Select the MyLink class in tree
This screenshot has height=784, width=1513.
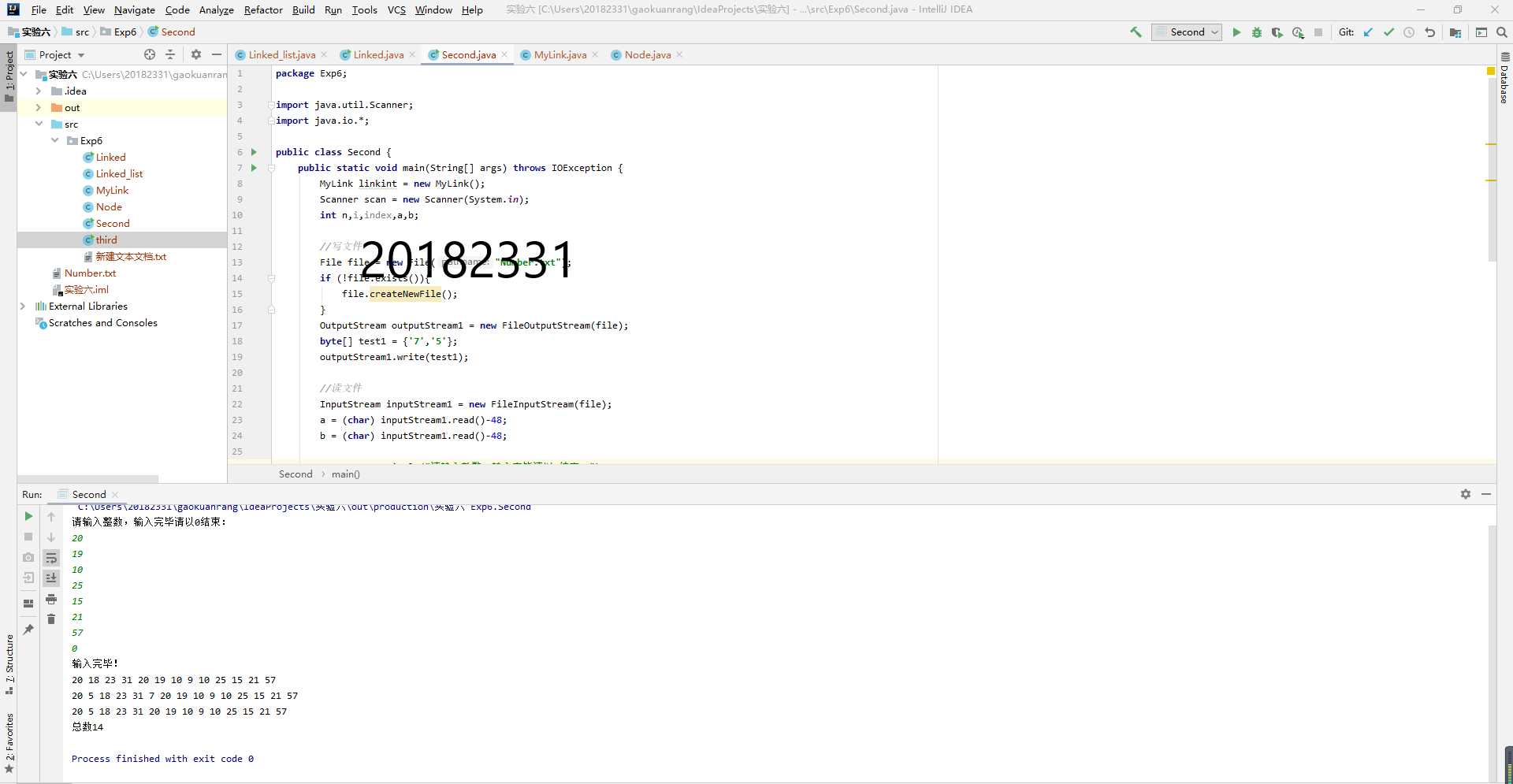[x=112, y=190]
